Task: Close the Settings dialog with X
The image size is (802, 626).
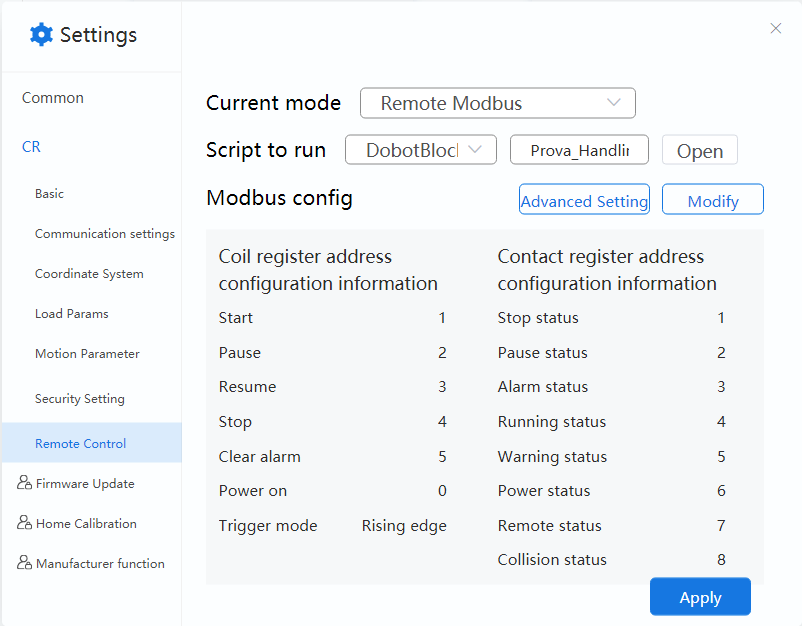Action: pos(776,29)
